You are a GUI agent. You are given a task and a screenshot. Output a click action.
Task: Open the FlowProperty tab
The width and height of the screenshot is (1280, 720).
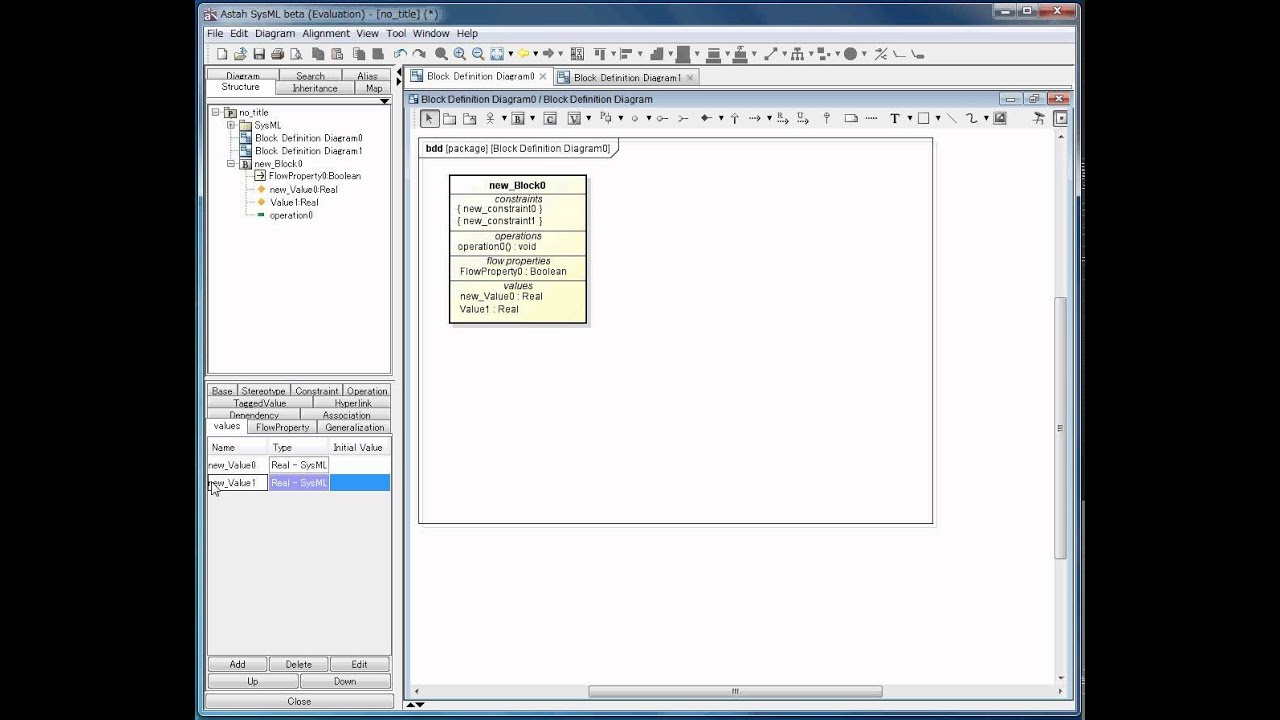coord(282,427)
